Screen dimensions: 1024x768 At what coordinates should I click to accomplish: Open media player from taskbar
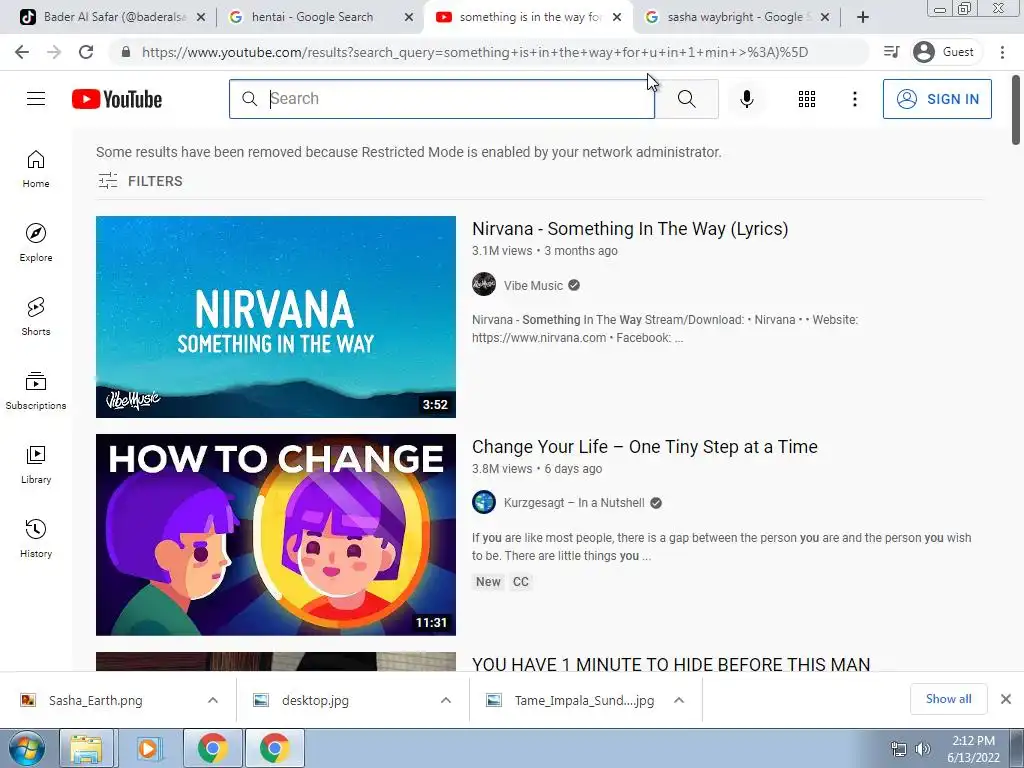[149, 748]
